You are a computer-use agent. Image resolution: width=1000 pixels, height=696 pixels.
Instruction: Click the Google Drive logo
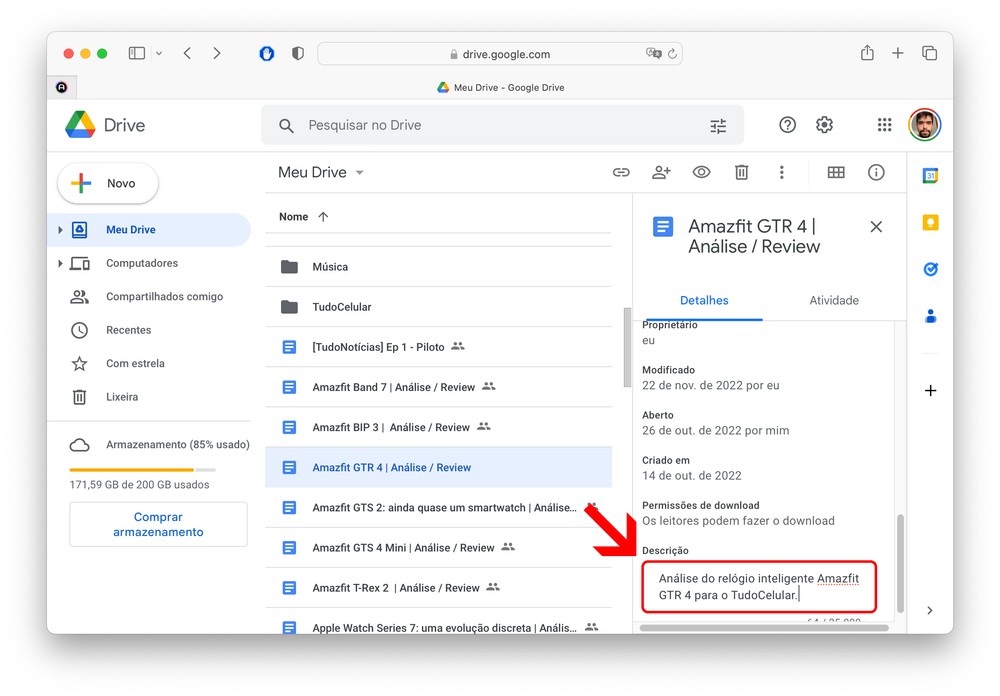pos(80,124)
